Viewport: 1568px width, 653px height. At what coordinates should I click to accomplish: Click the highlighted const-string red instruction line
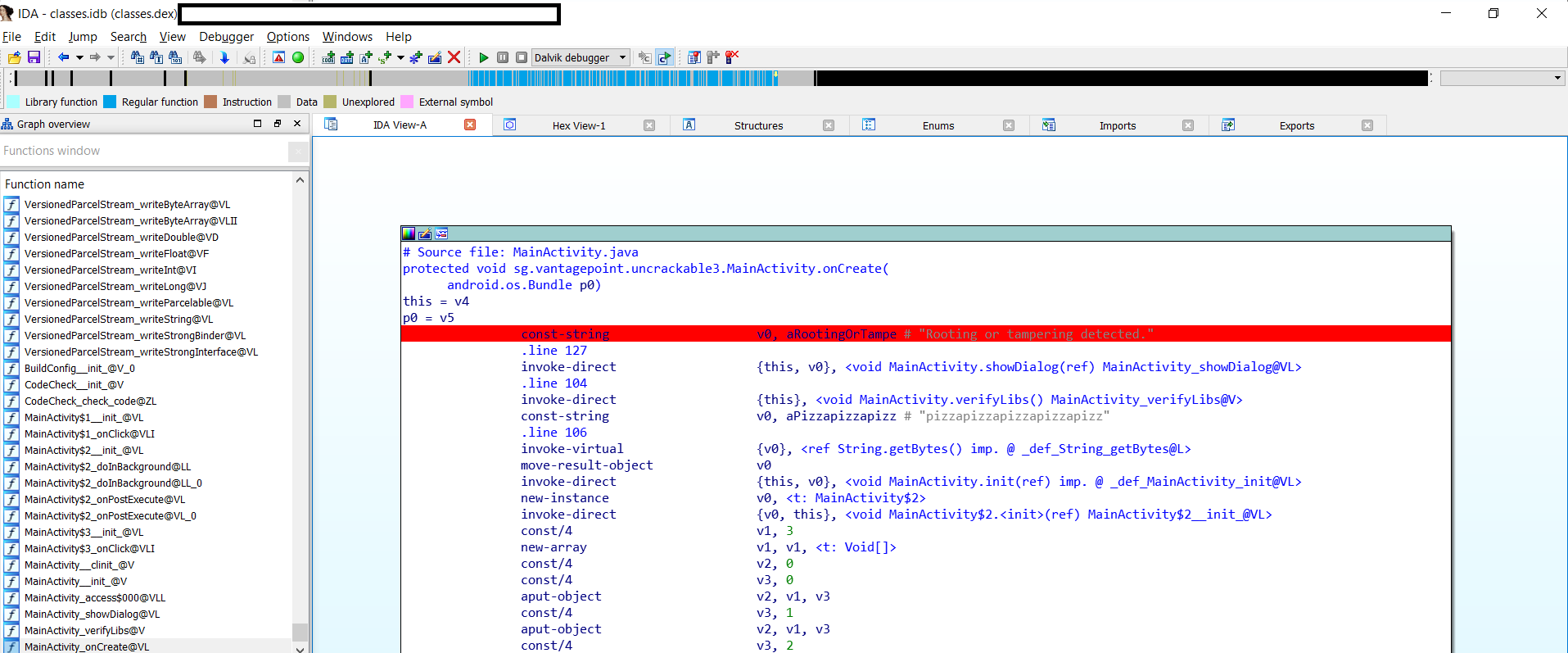click(925, 334)
